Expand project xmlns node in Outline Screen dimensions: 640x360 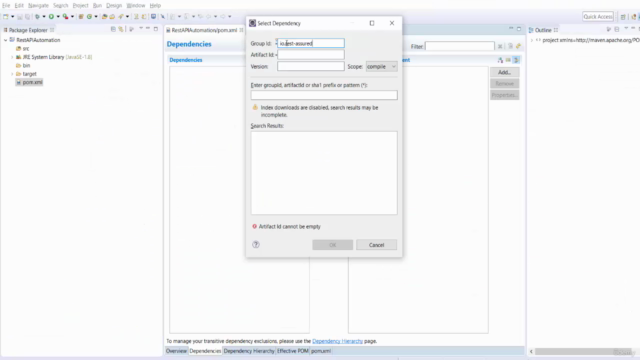(532, 40)
